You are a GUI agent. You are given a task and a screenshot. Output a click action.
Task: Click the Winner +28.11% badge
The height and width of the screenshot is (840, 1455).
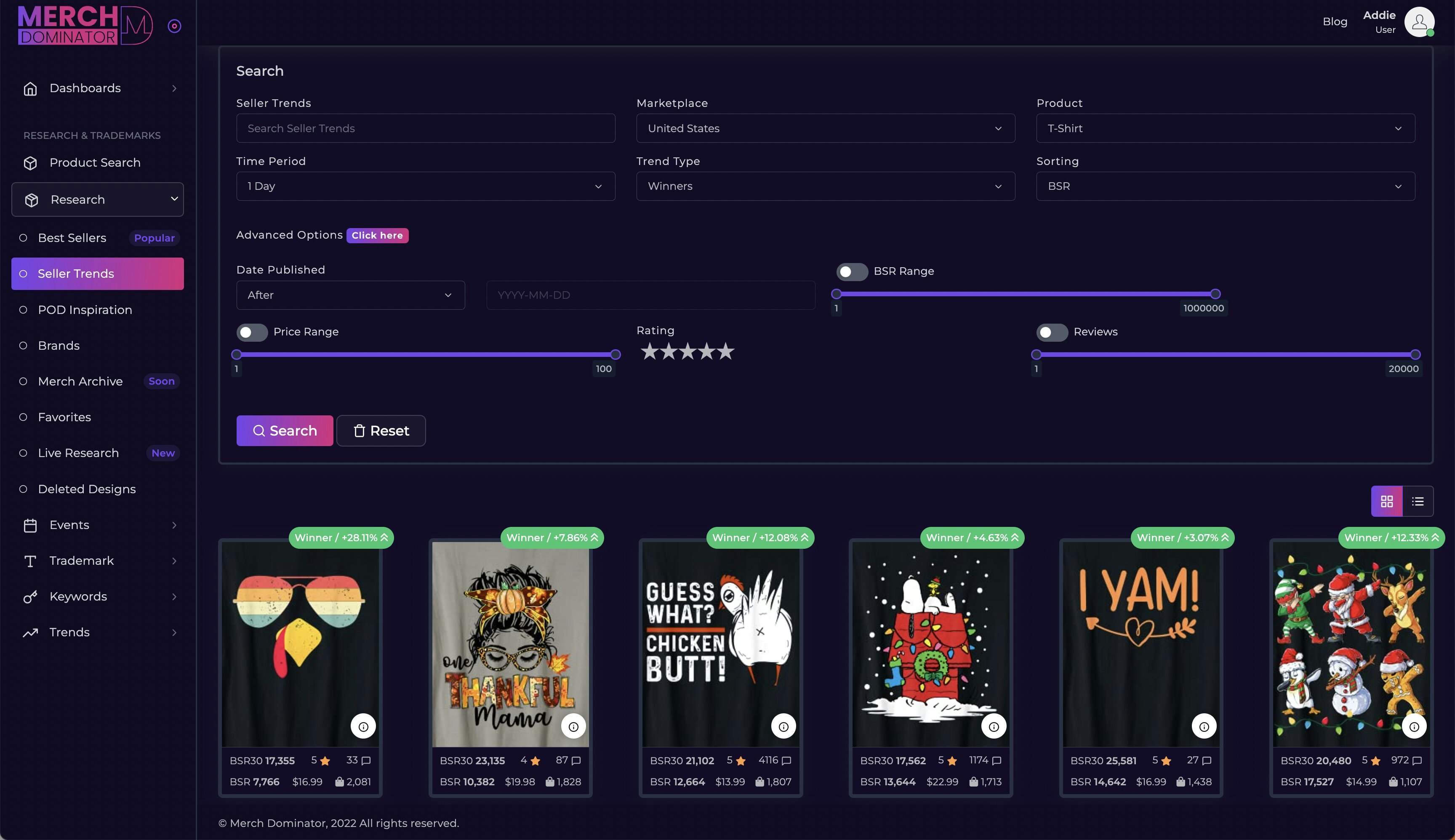(x=341, y=538)
